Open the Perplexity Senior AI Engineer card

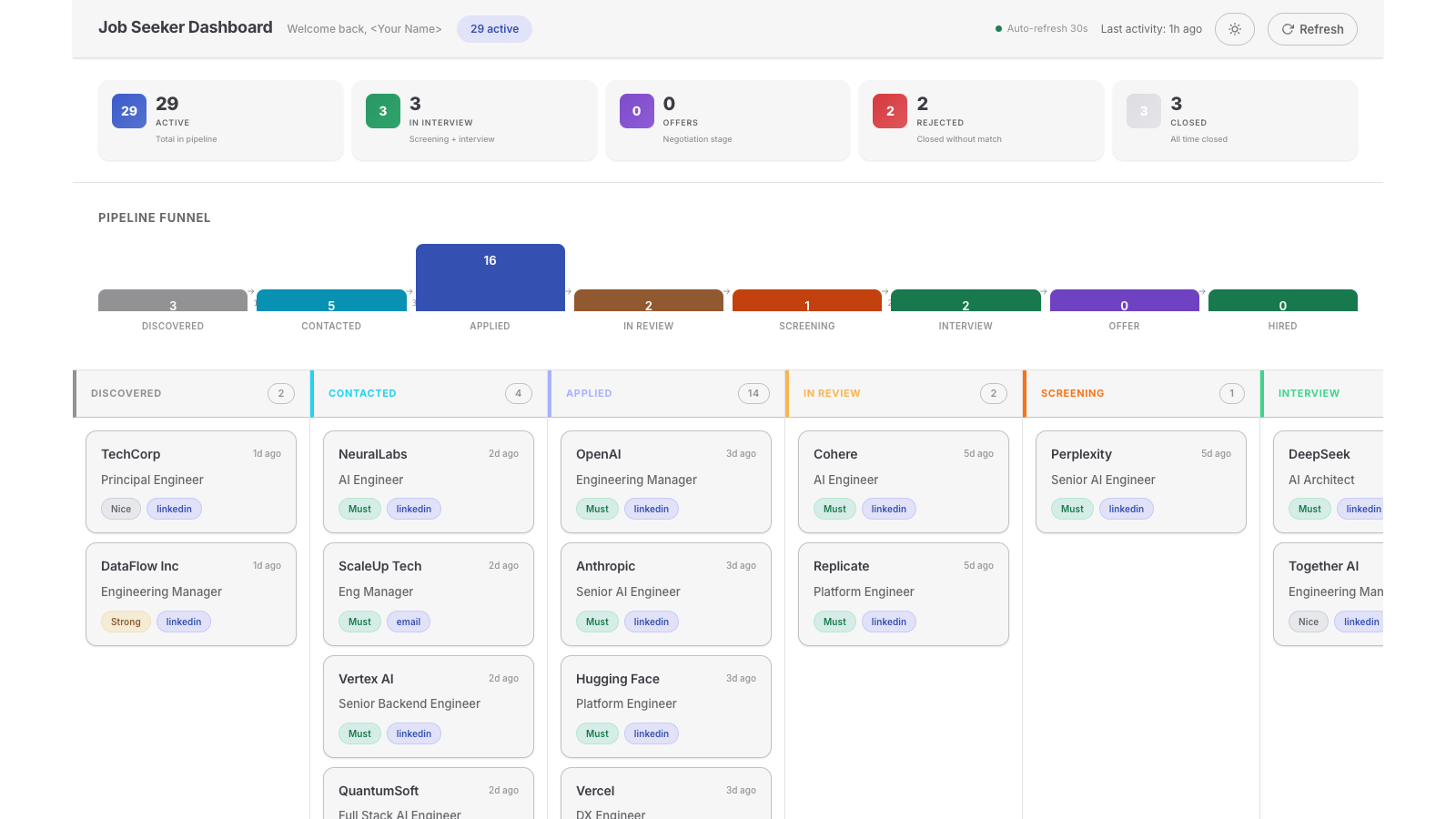point(1141,481)
